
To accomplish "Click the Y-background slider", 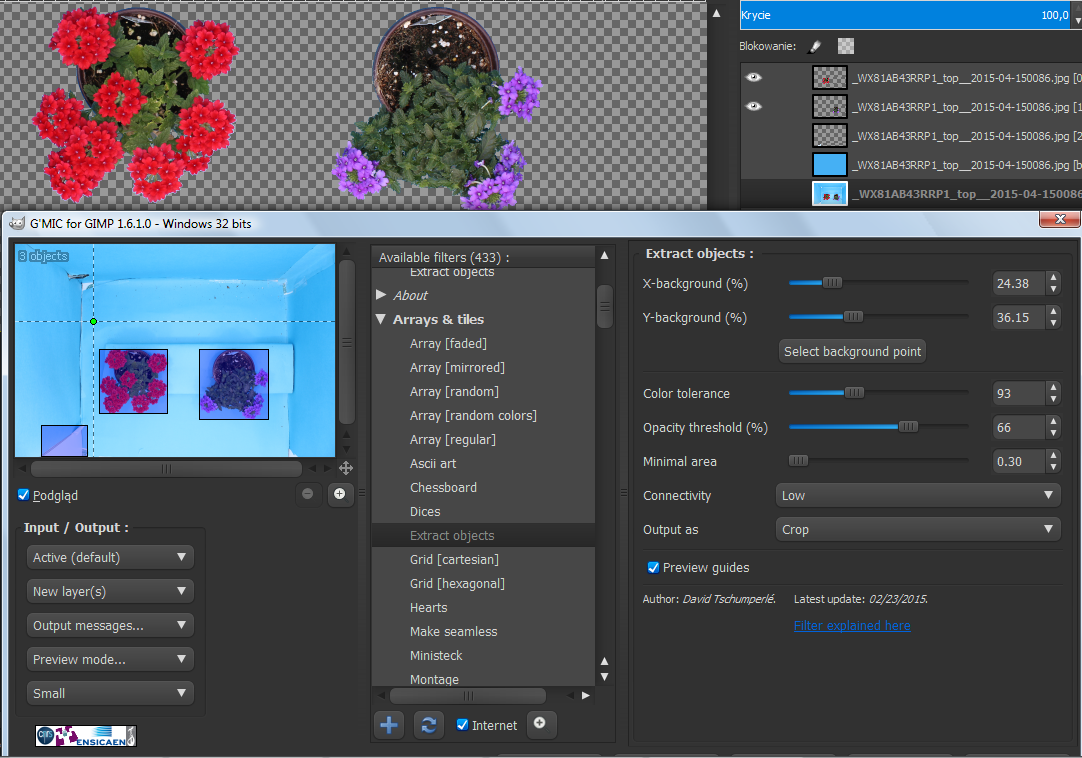I will tap(878, 316).
